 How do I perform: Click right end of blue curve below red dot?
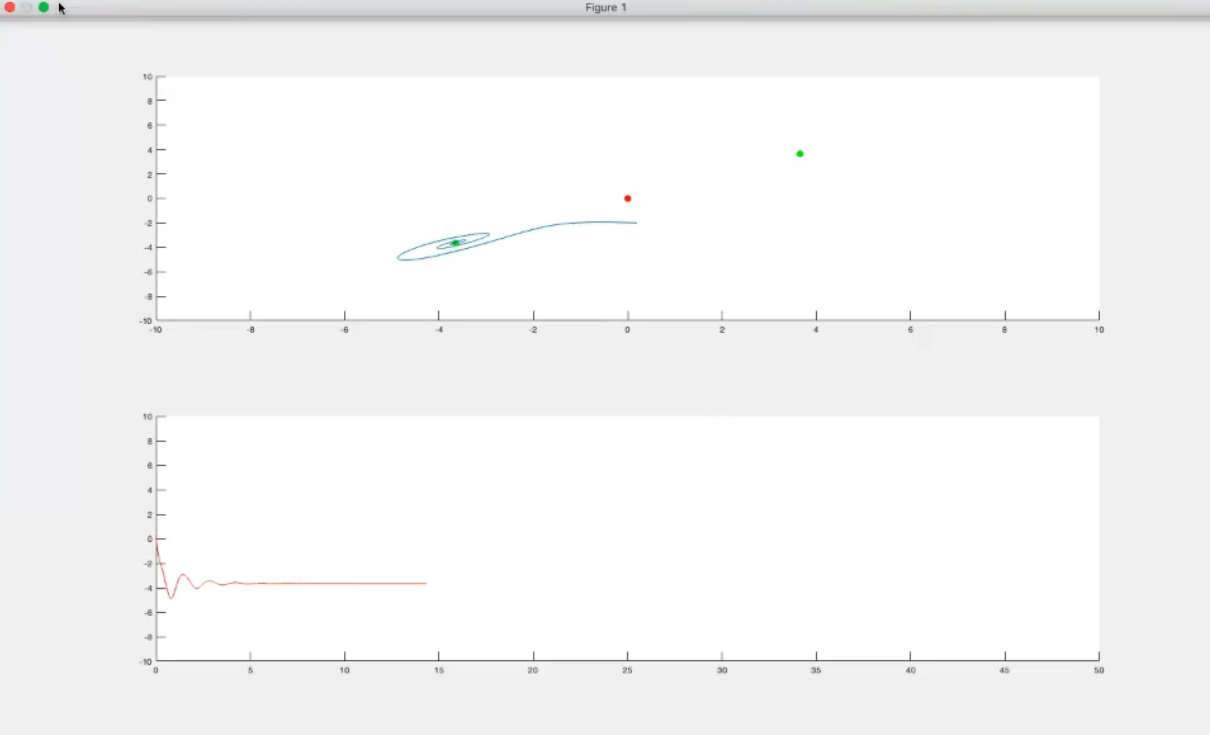point(635,223)
